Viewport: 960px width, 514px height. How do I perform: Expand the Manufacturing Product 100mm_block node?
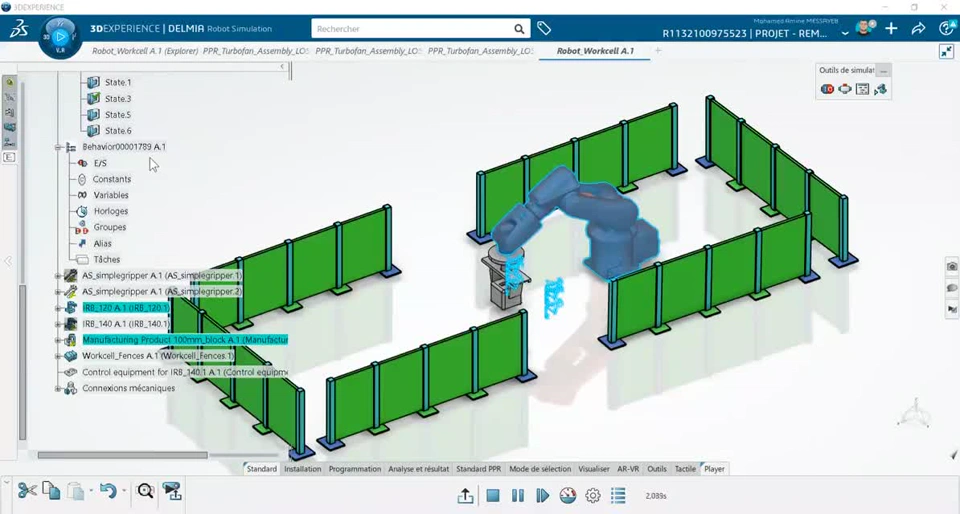[58, 340]
